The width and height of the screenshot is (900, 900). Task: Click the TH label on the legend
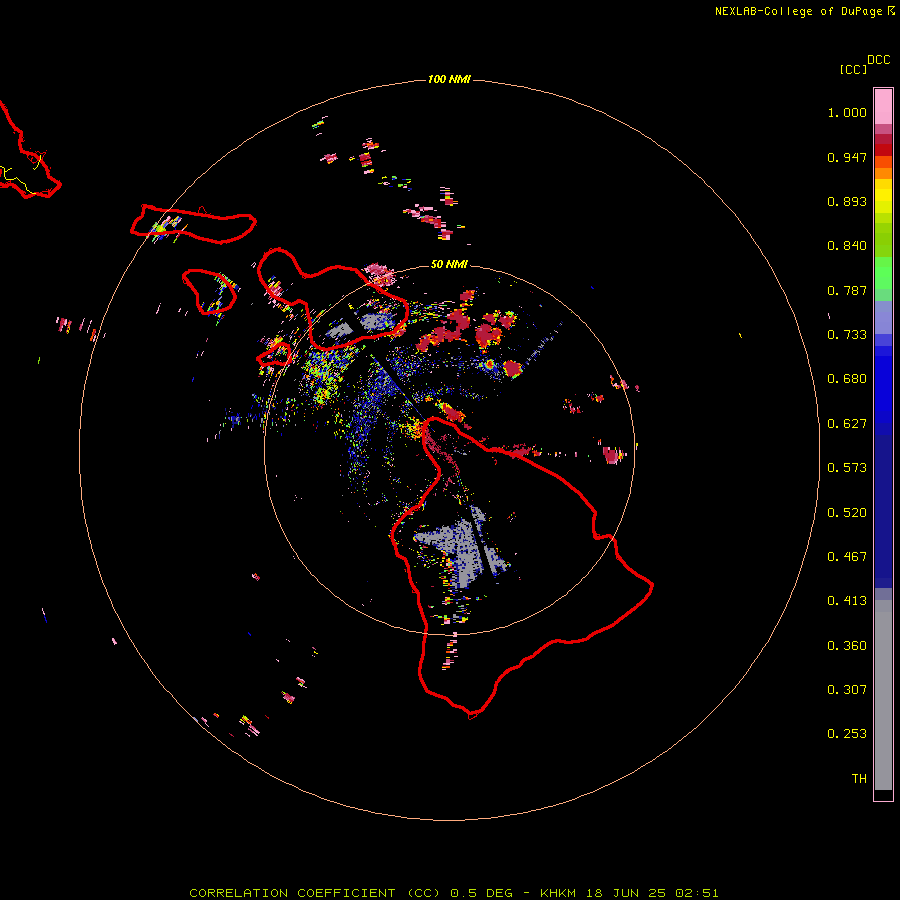tap(859, 779)
